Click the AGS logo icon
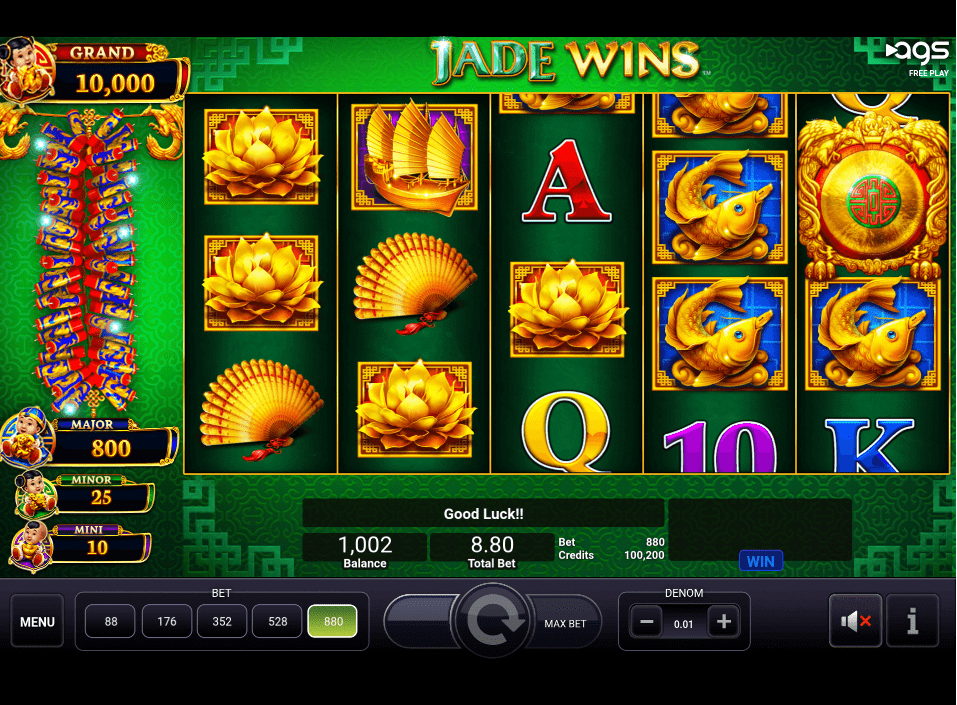Image resolution: width=957 pixels, height=705 pixels. tap(917, 54)
